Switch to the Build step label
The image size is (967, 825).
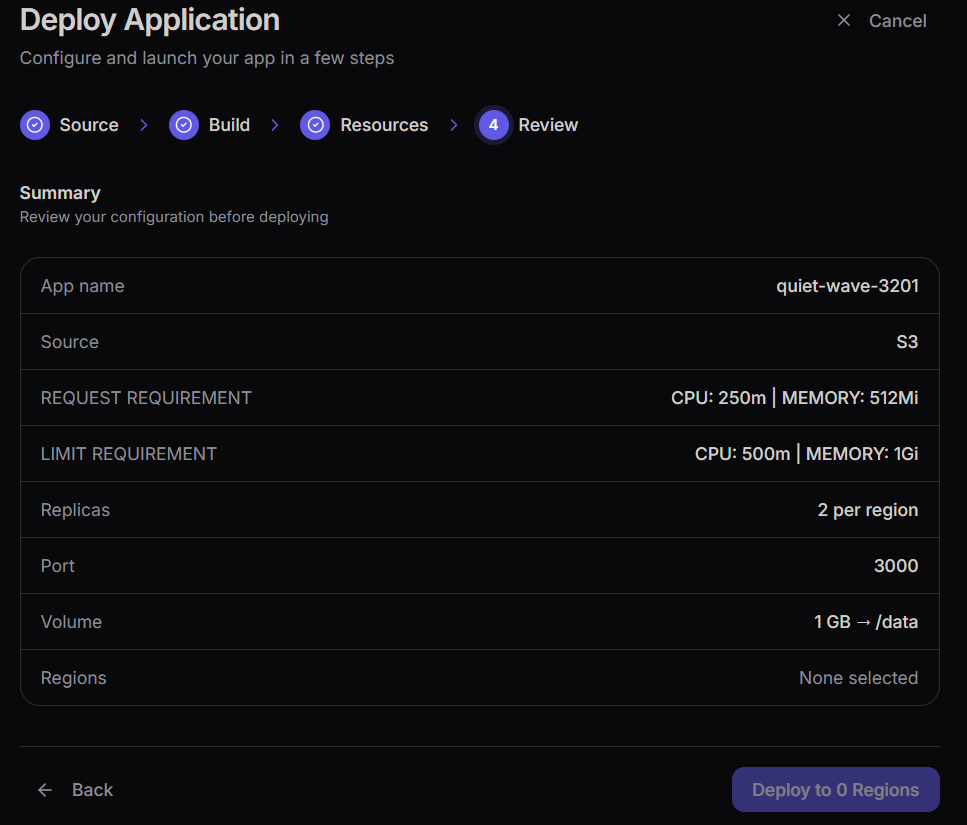point(229,125)
